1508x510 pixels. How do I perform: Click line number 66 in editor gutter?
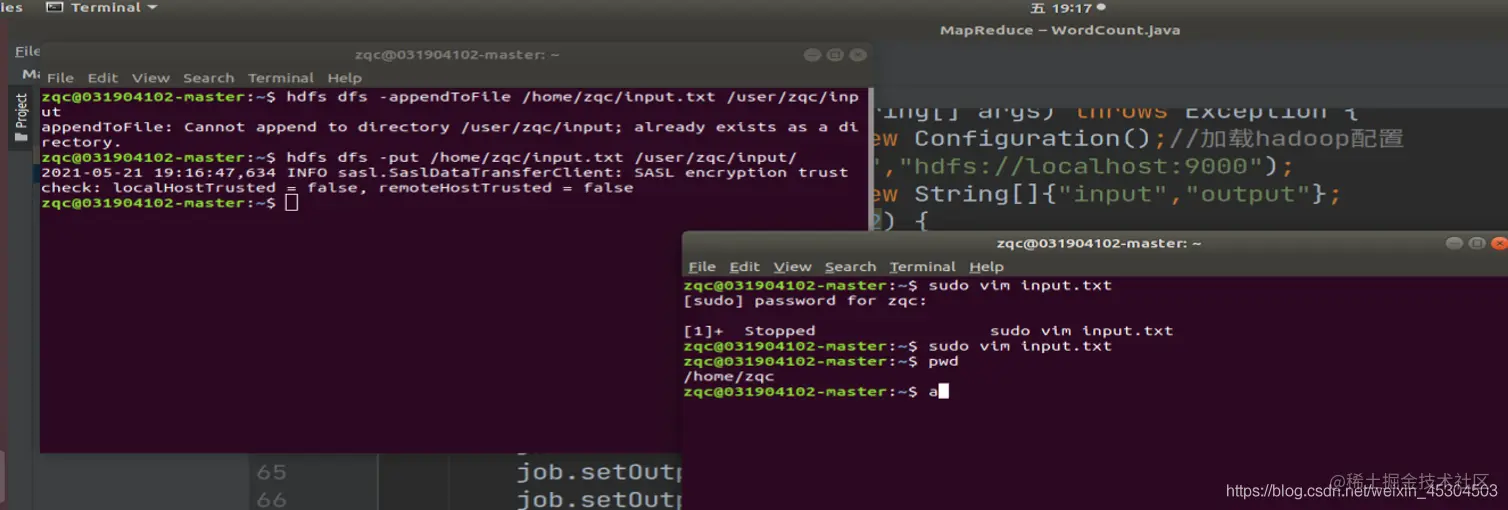271,499
